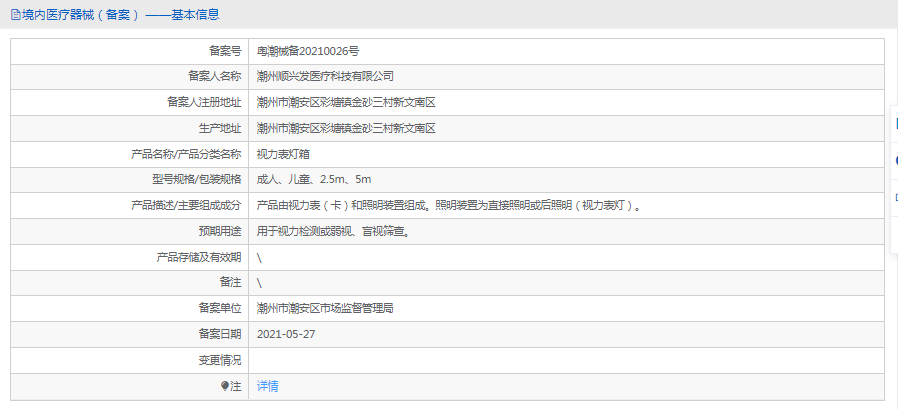
Task: Select the backslash value in 产品存储及有效期 row
Action: tap(259, 258)
